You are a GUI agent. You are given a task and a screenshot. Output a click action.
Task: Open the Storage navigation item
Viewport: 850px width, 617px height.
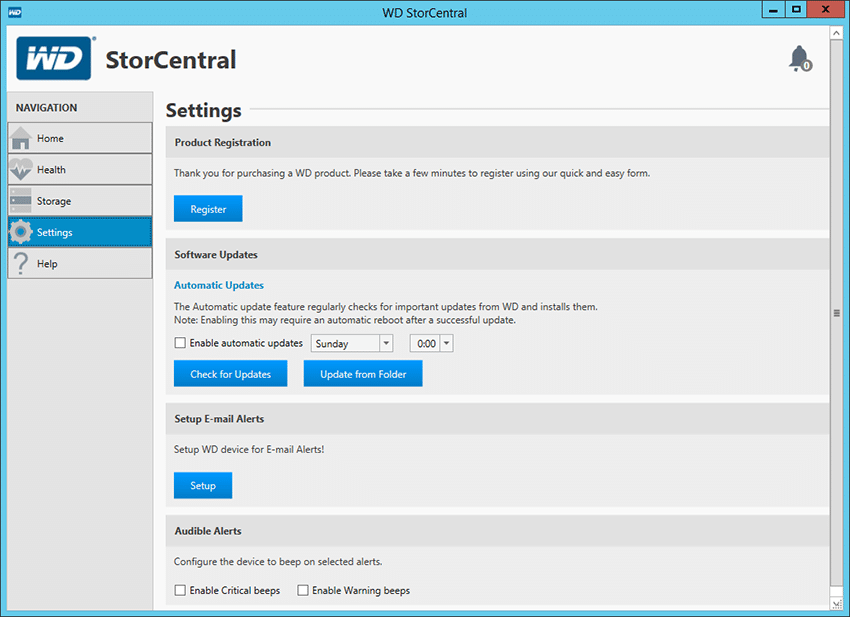[x=80, y=201]
